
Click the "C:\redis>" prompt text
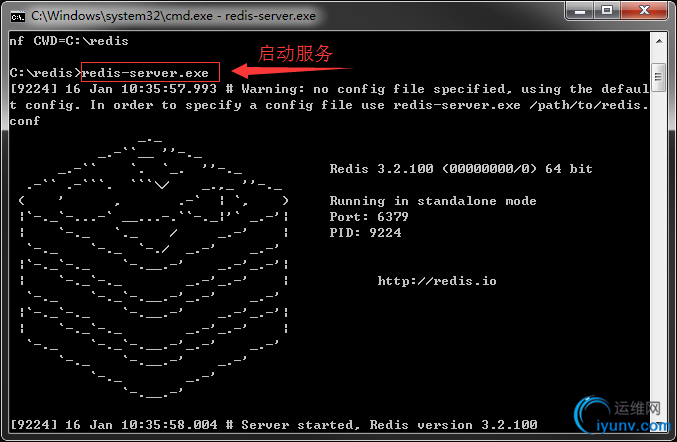(x=45, y=73)
